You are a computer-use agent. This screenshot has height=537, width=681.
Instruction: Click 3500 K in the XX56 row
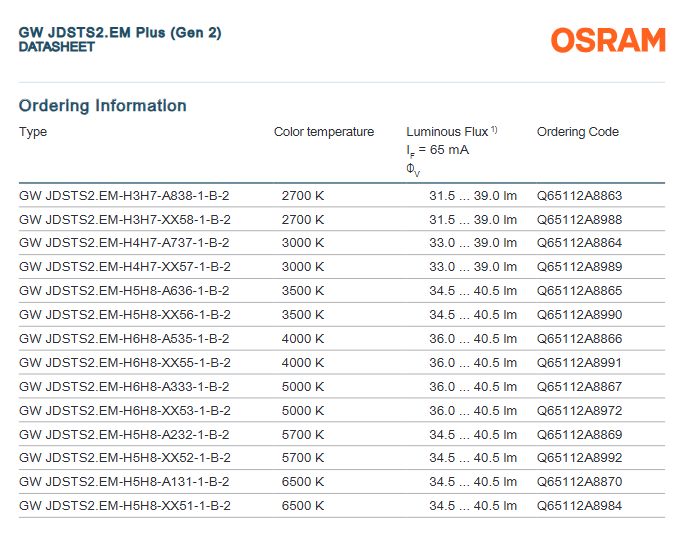click(x=303, y=315)
